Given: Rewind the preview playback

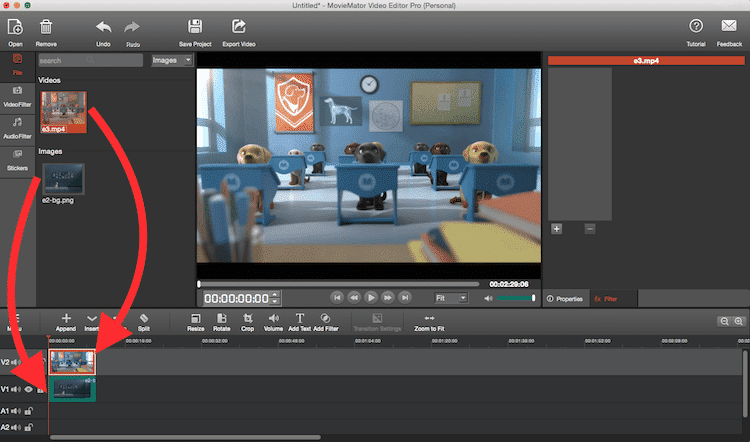Looking at the screenshot, I should (x=354, y=298).
